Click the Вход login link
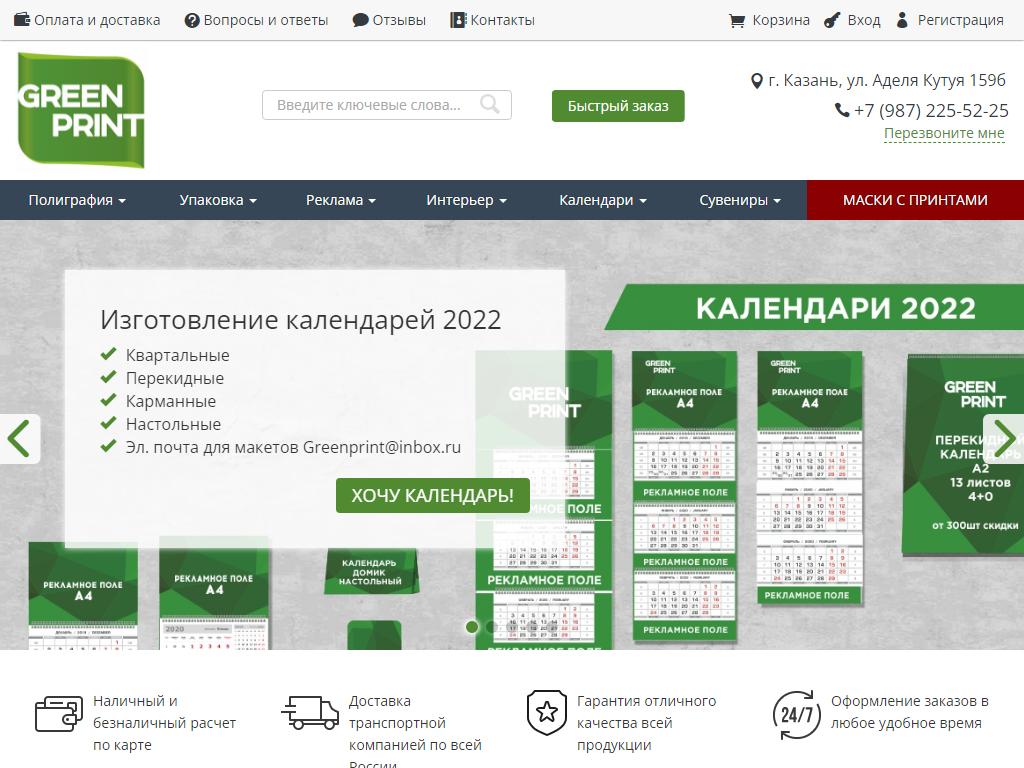Image resolution: width=1024 pixels, height=768 pixels. click(852, 20)
